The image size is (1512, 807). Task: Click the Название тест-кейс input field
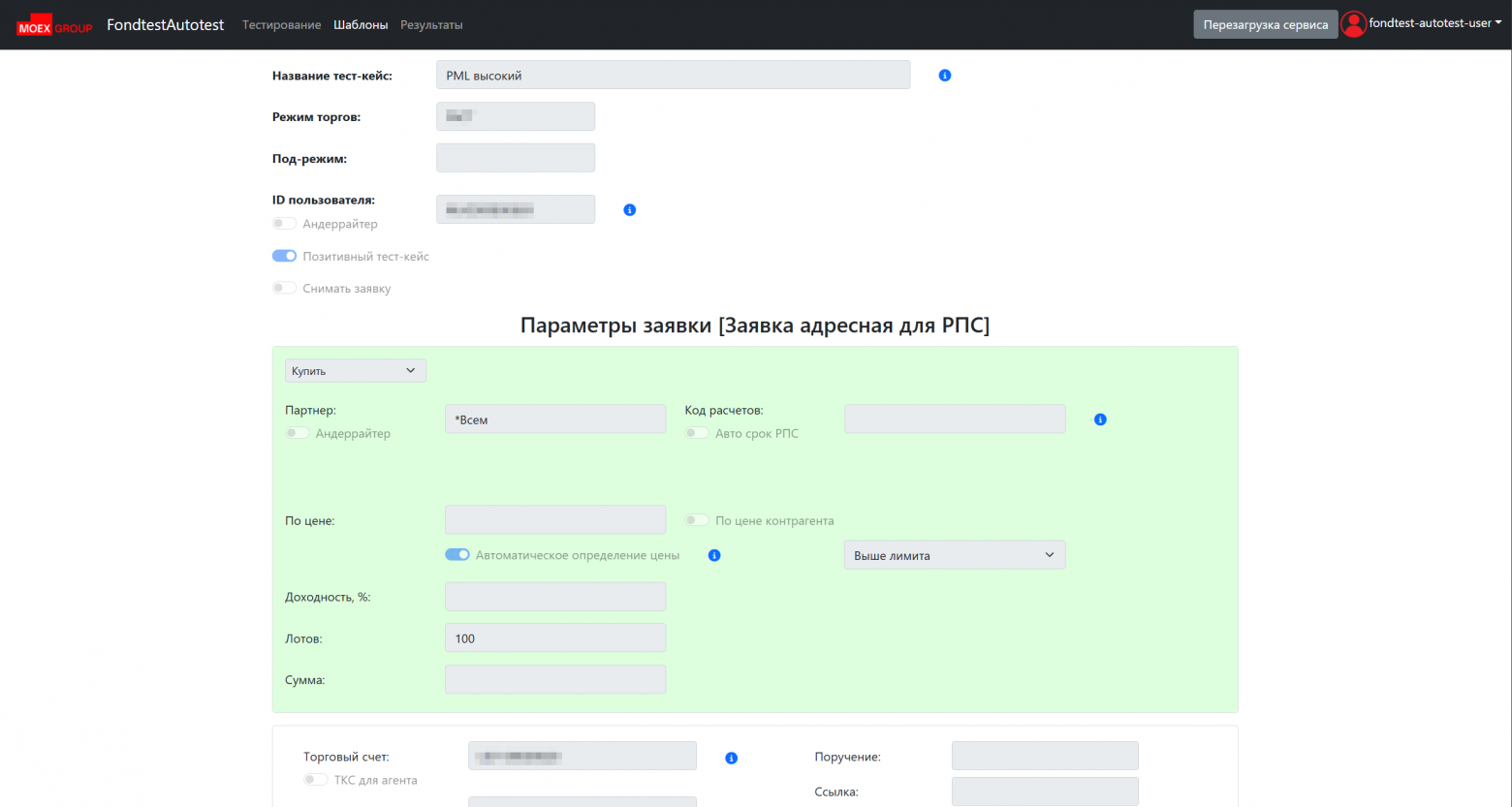673,76
